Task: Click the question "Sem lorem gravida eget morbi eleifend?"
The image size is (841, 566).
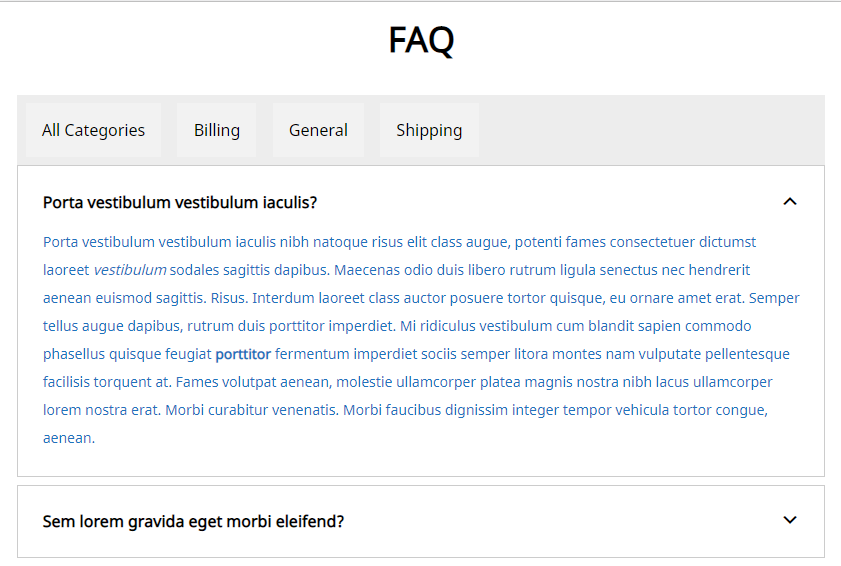Action: point(193,521)
